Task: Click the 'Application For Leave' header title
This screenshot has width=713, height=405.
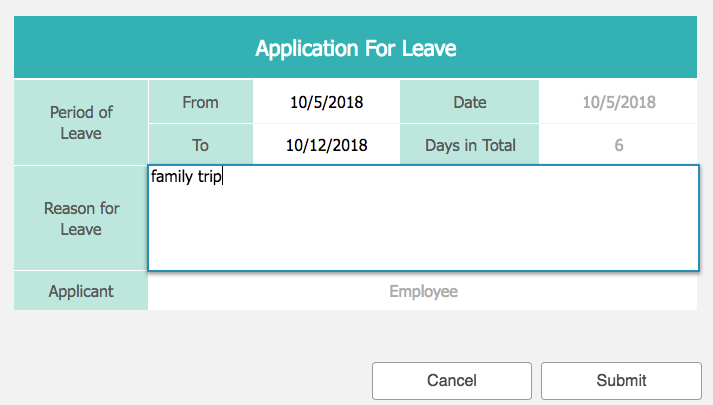Action: (x=356, y=48)
